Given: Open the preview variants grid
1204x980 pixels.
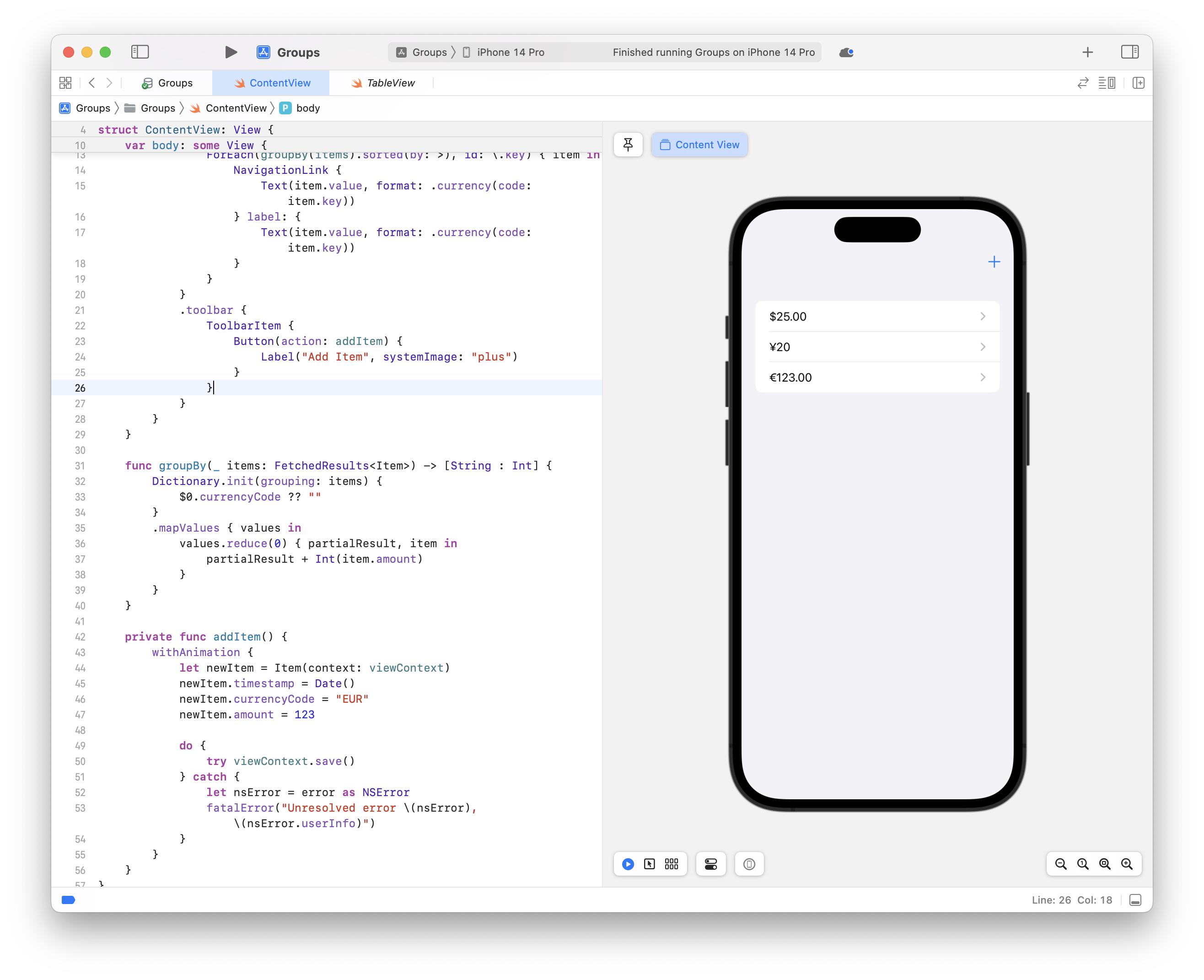Looking at the screenshot, I should click(x=671, y=864).
